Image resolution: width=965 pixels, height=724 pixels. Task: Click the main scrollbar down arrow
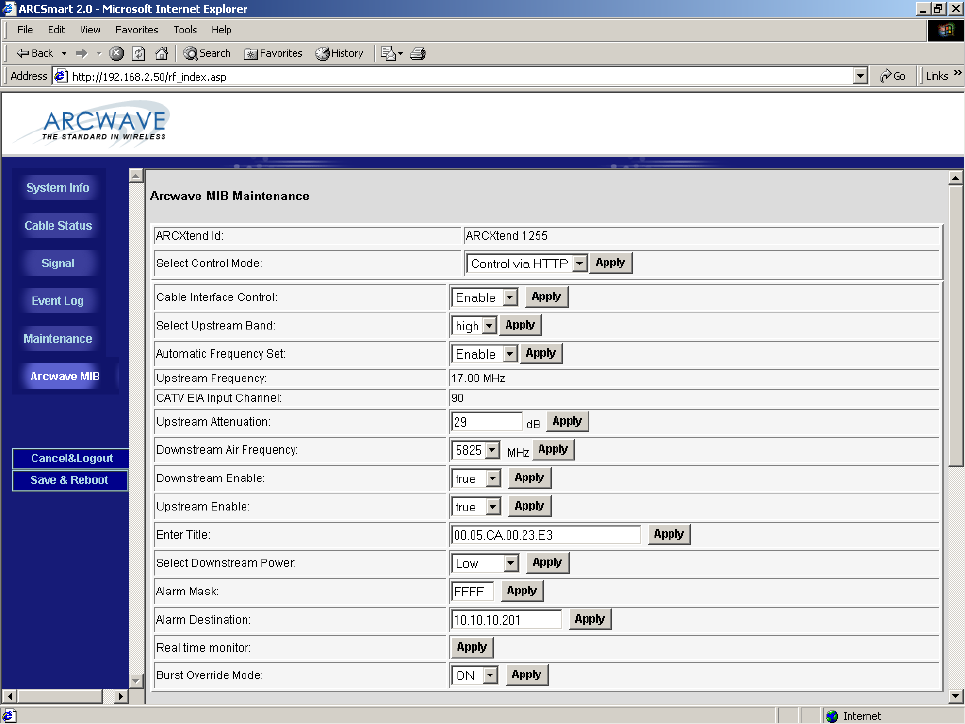(955, 696)
